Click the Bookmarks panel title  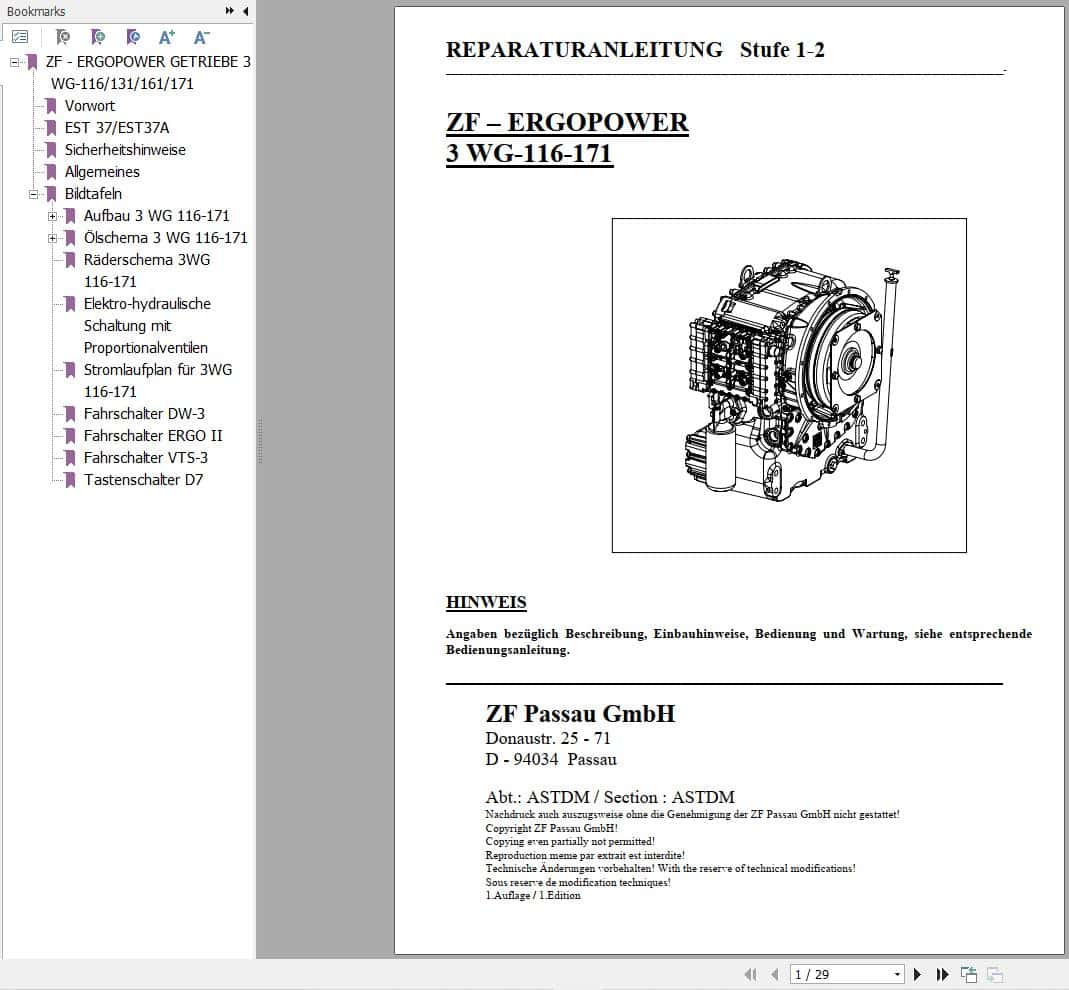coord(36,12)
